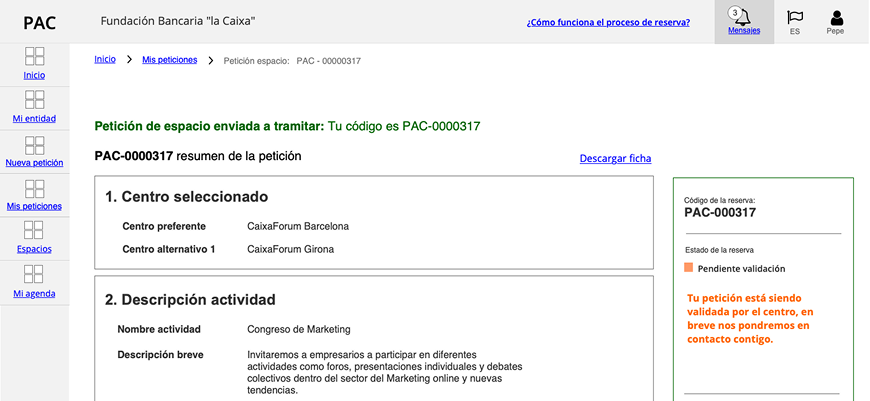Click the Nueva petición sidebar icon
The width and height of the screenshot is (870, 401).
pyautogui.click(x=34, y=145)
